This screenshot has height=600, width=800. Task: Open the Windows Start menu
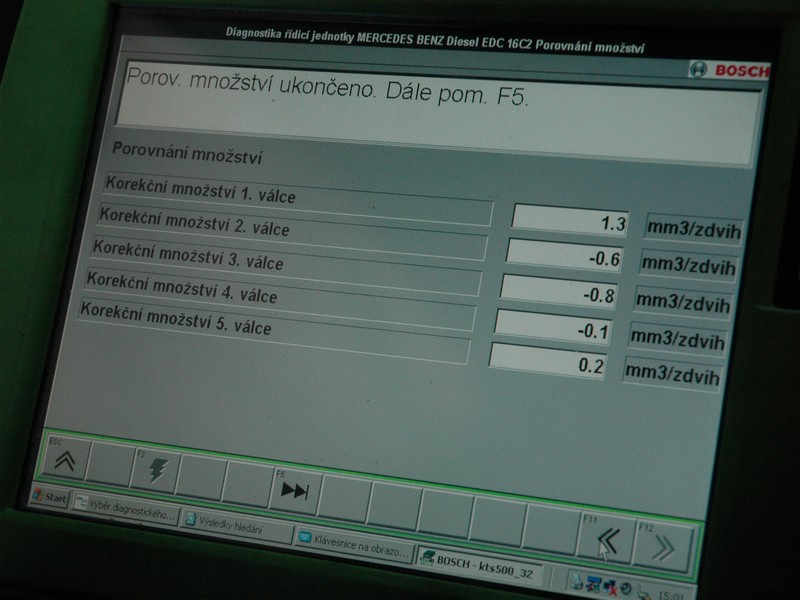49,496
